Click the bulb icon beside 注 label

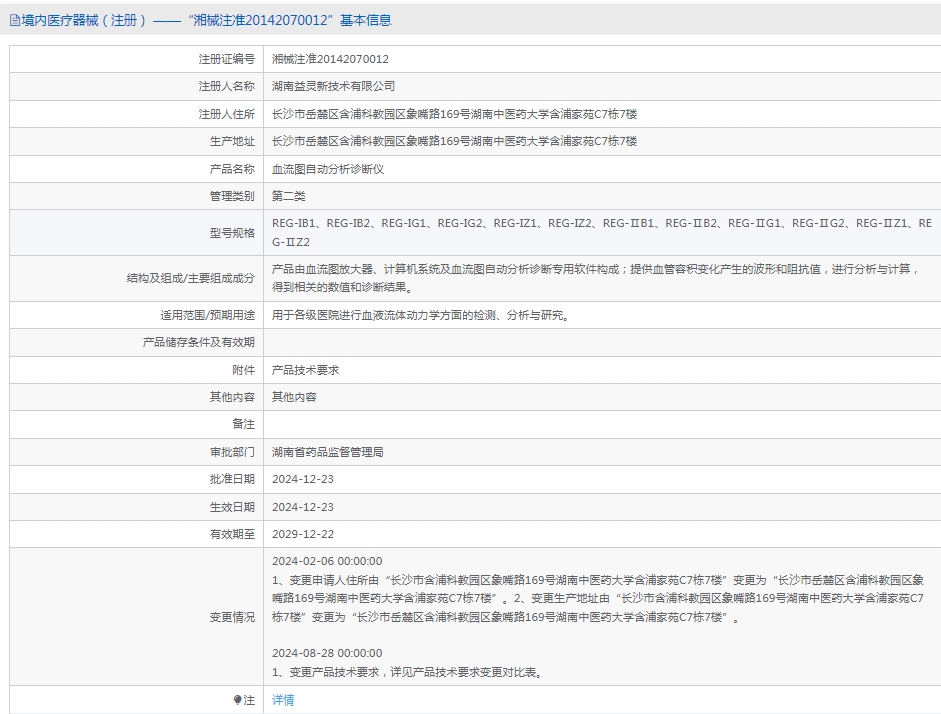237,700
